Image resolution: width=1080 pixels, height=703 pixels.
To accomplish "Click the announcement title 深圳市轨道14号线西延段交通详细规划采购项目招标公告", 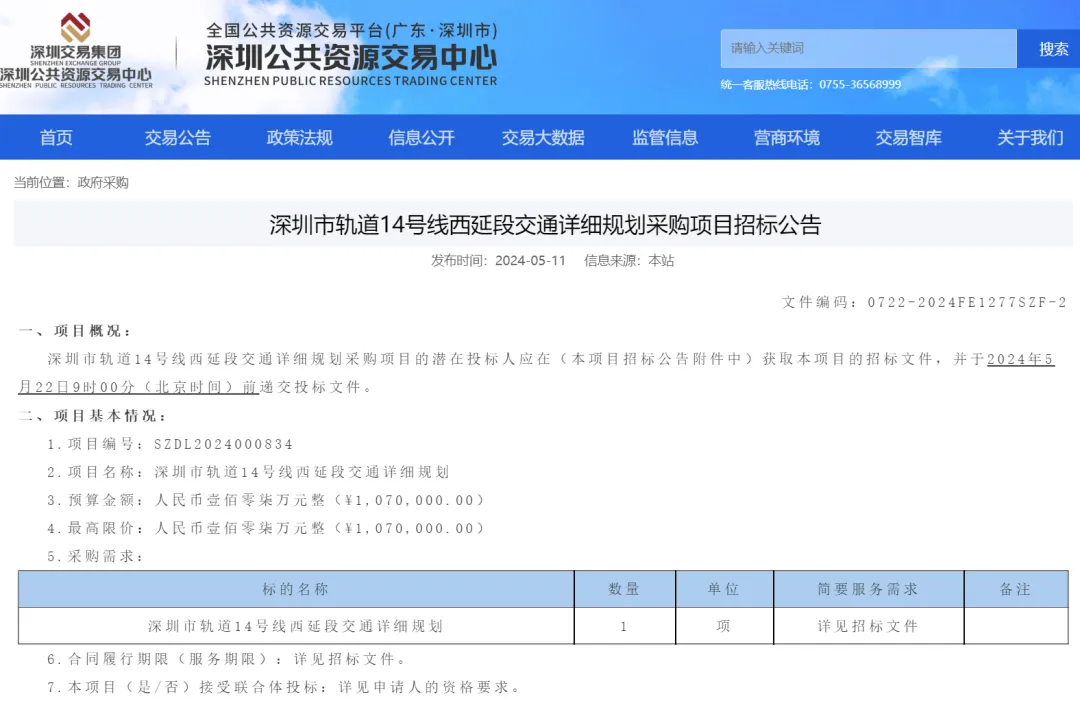I will click(545, 225).
